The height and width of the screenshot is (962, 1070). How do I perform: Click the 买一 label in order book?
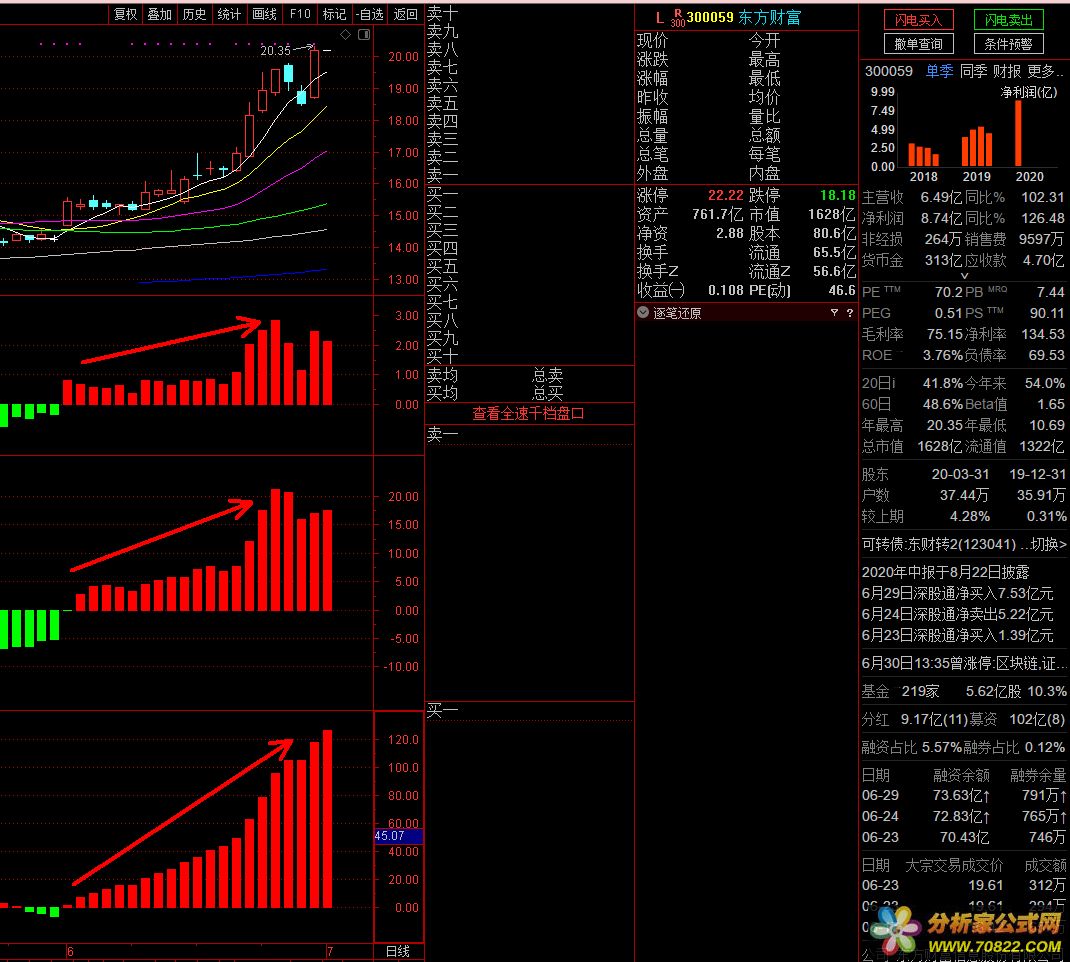[443, 195]
